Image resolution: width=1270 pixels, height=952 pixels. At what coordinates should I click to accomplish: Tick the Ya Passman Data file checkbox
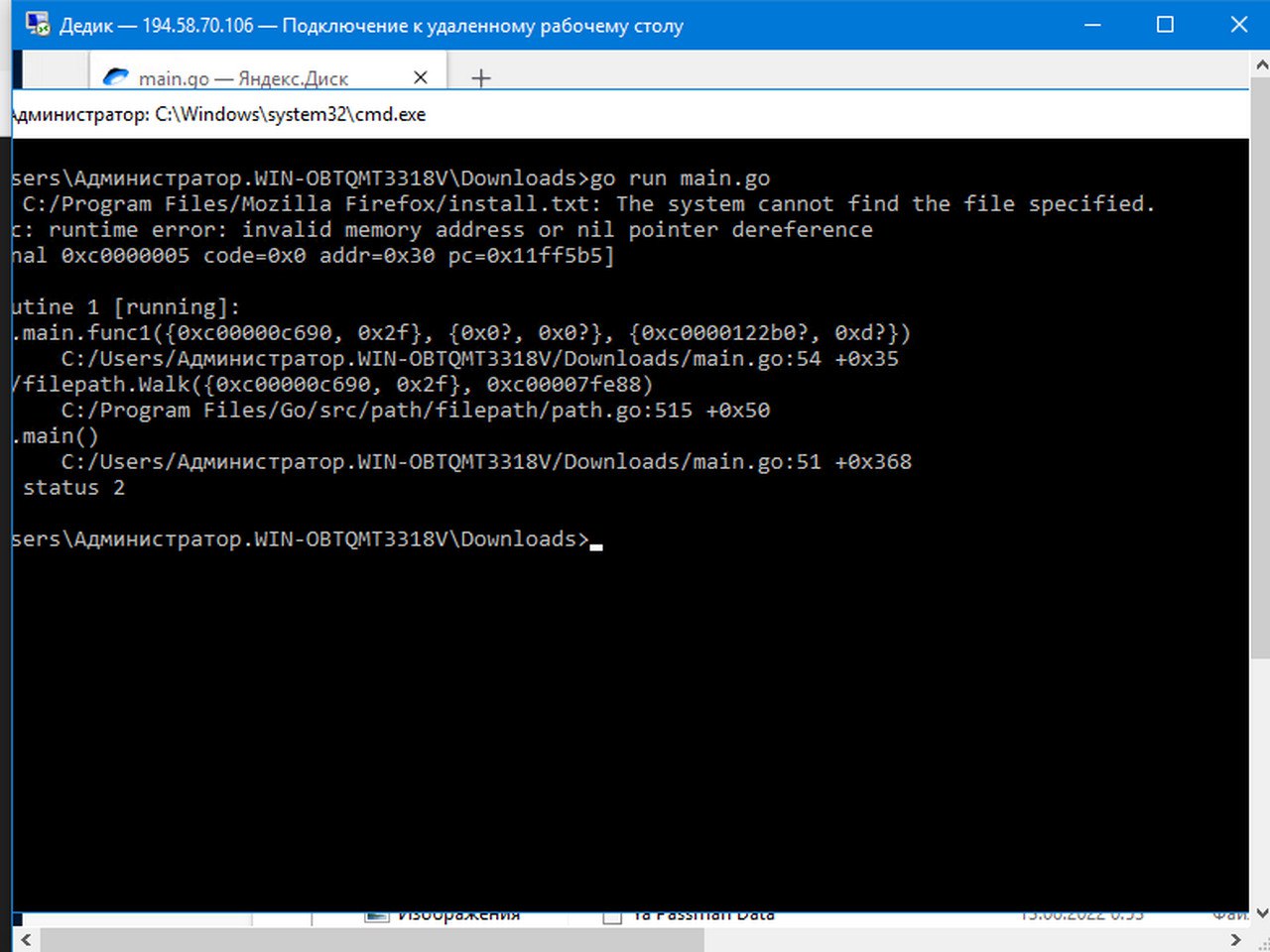pos(612,917)
